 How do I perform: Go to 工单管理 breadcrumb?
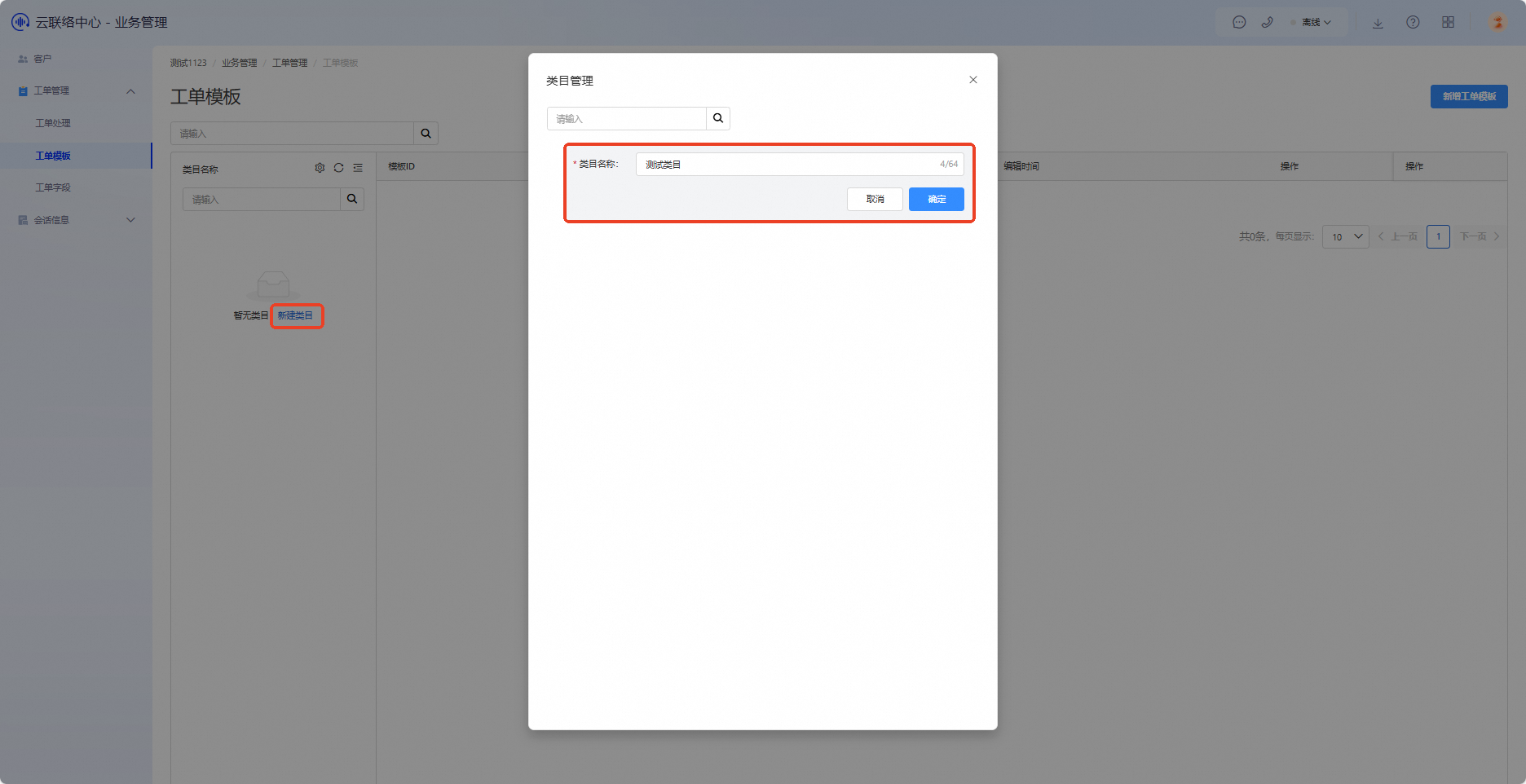(290, 63)
